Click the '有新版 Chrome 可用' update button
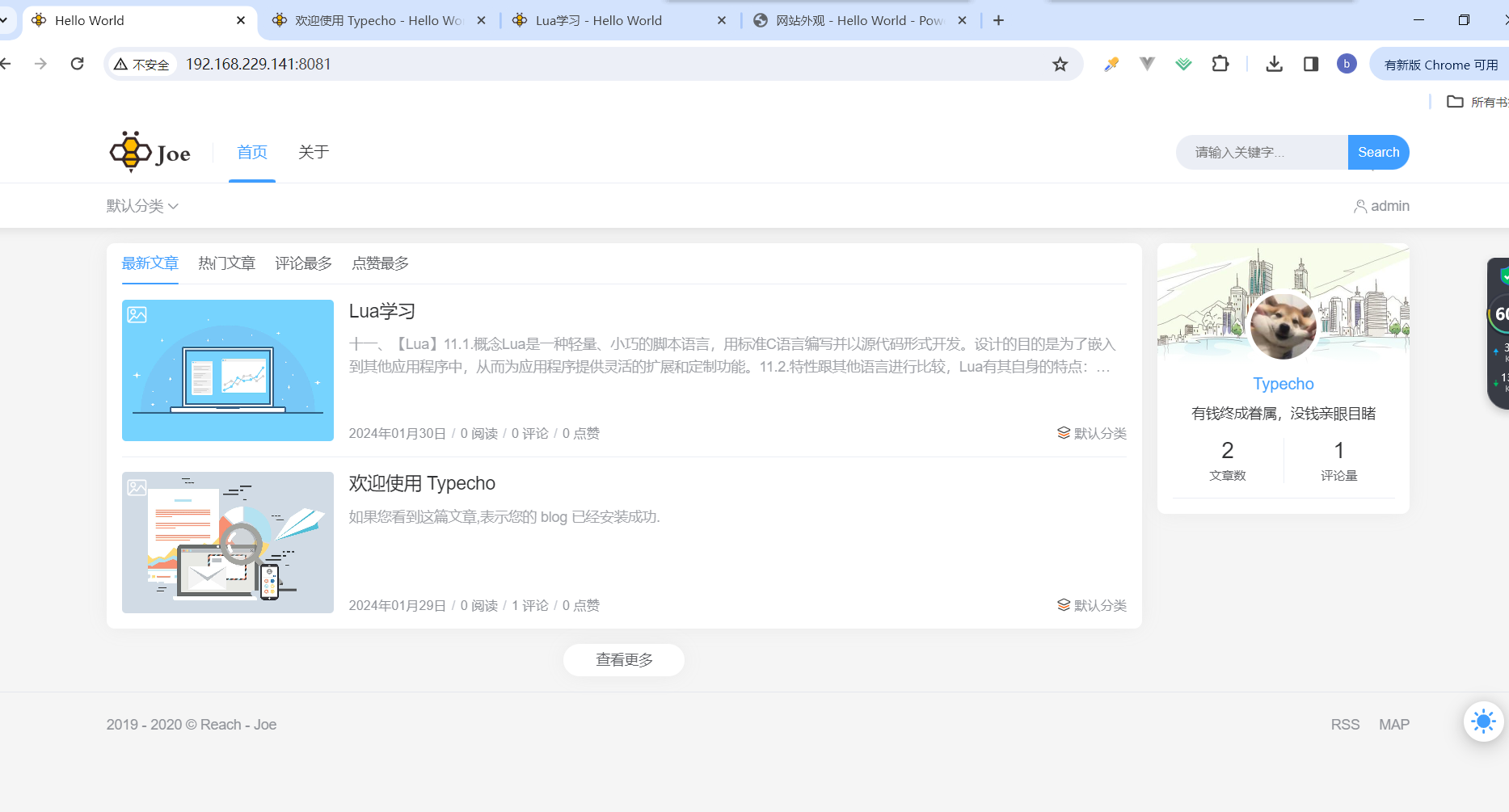The width and height of the screenshot is (1509, 812). pyautogui.click(x=1440, y=64)
